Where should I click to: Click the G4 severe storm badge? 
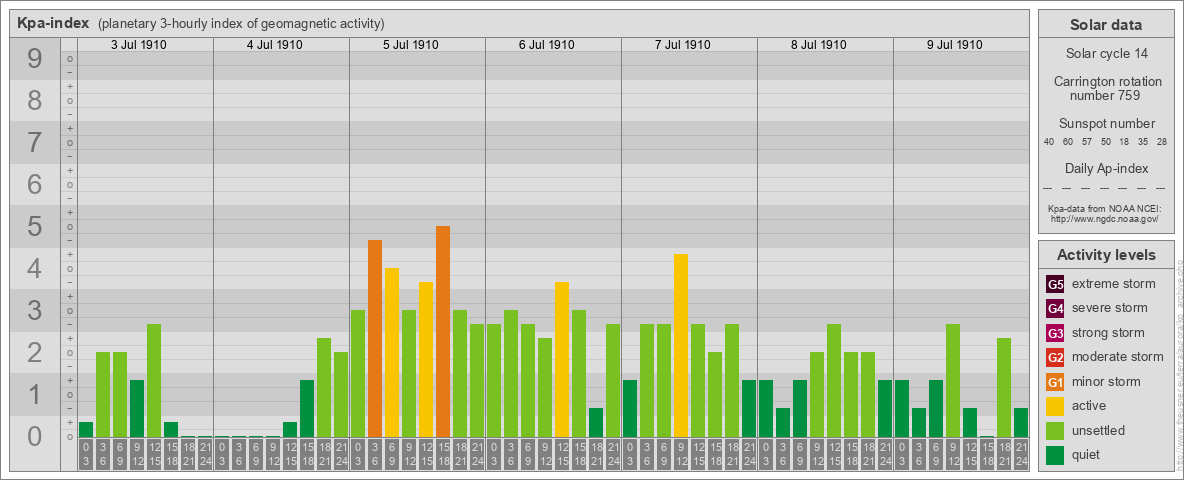(x=1055, y=309)
